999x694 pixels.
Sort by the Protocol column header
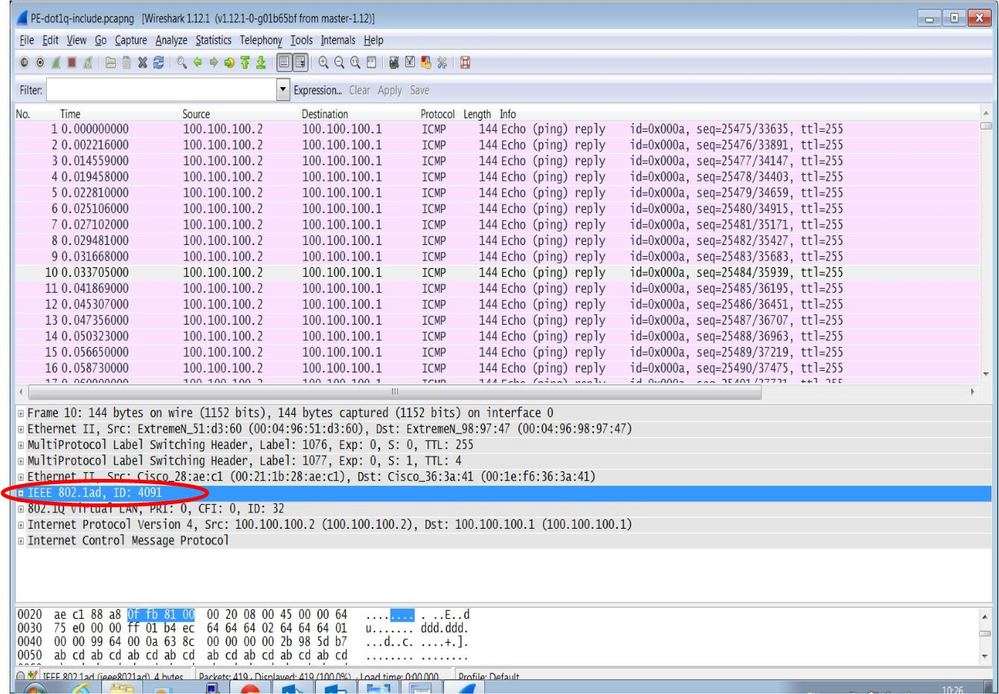coord(438,114)
